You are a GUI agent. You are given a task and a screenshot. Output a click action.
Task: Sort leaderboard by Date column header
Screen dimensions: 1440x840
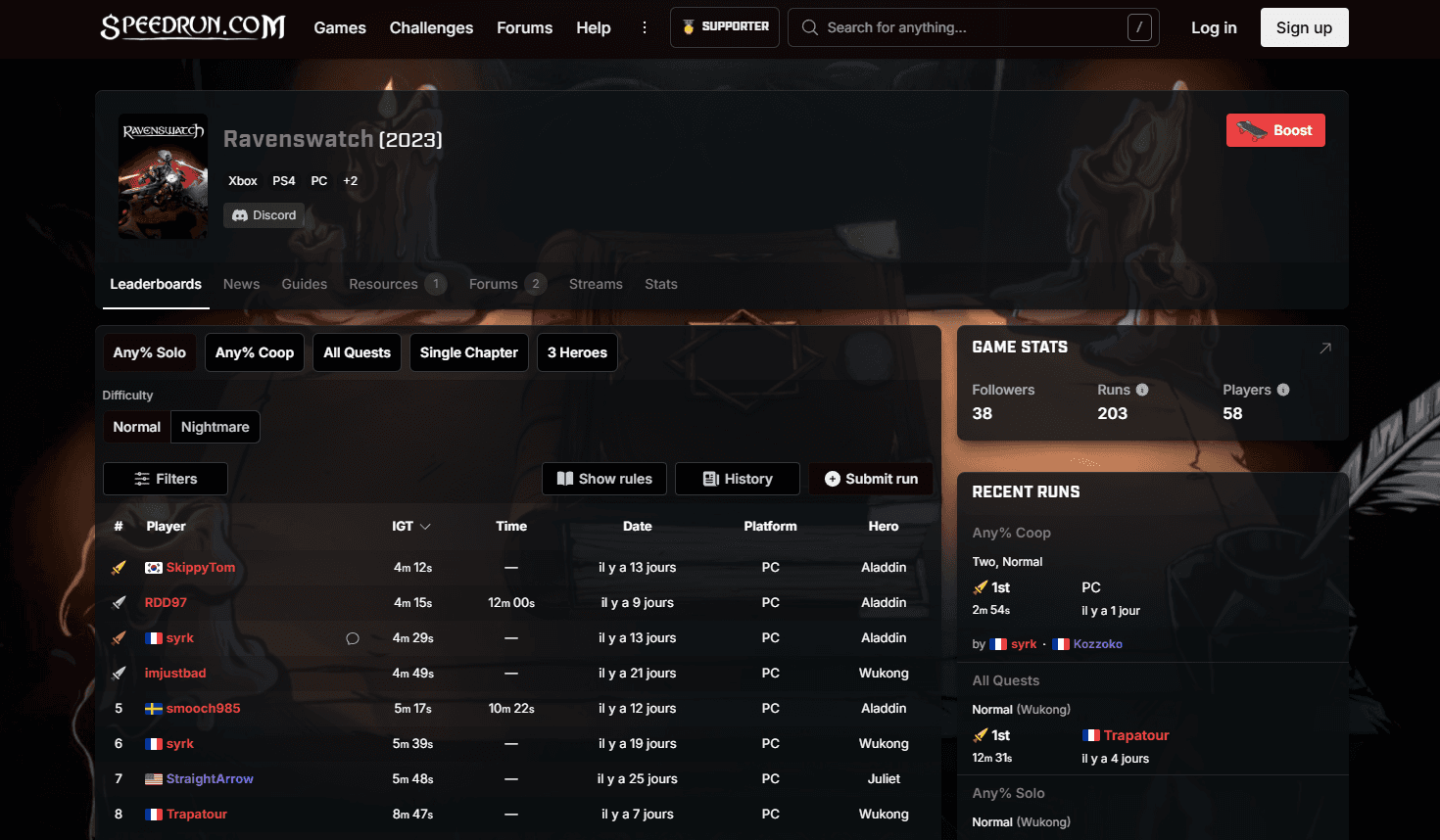point(637,526)
